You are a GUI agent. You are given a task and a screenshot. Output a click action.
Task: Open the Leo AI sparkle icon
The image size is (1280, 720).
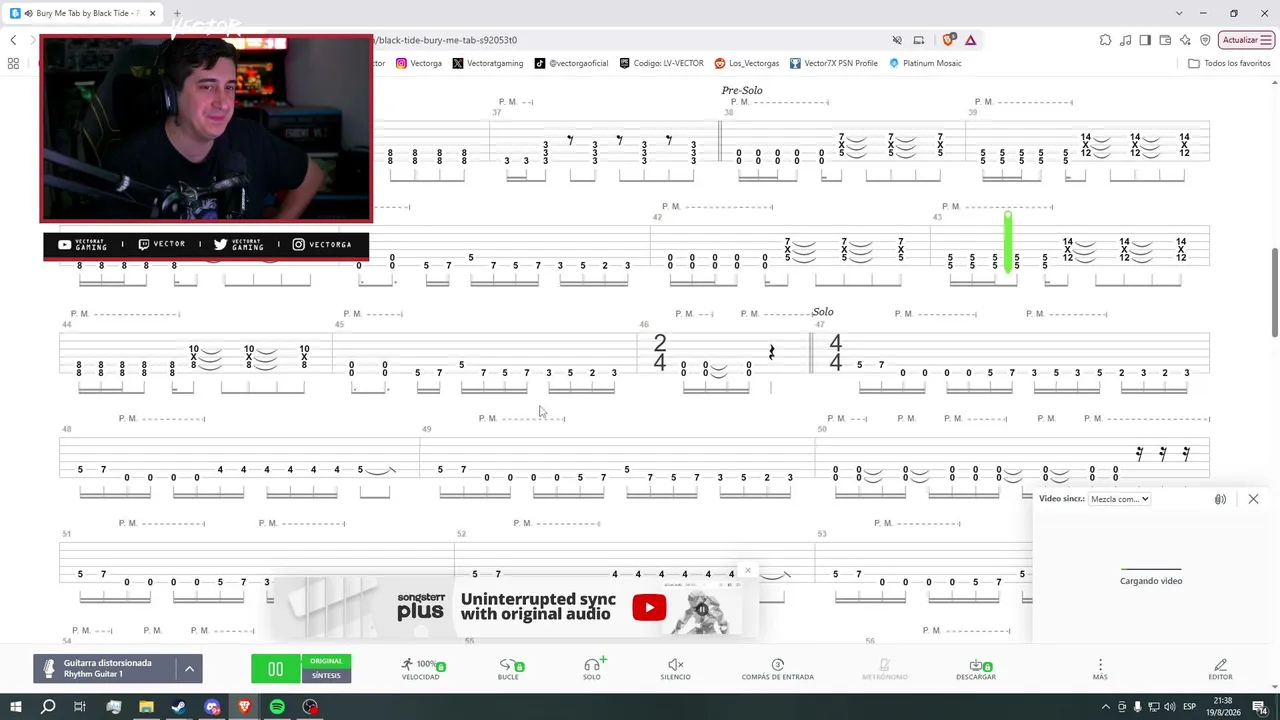tap(1185, 40)
